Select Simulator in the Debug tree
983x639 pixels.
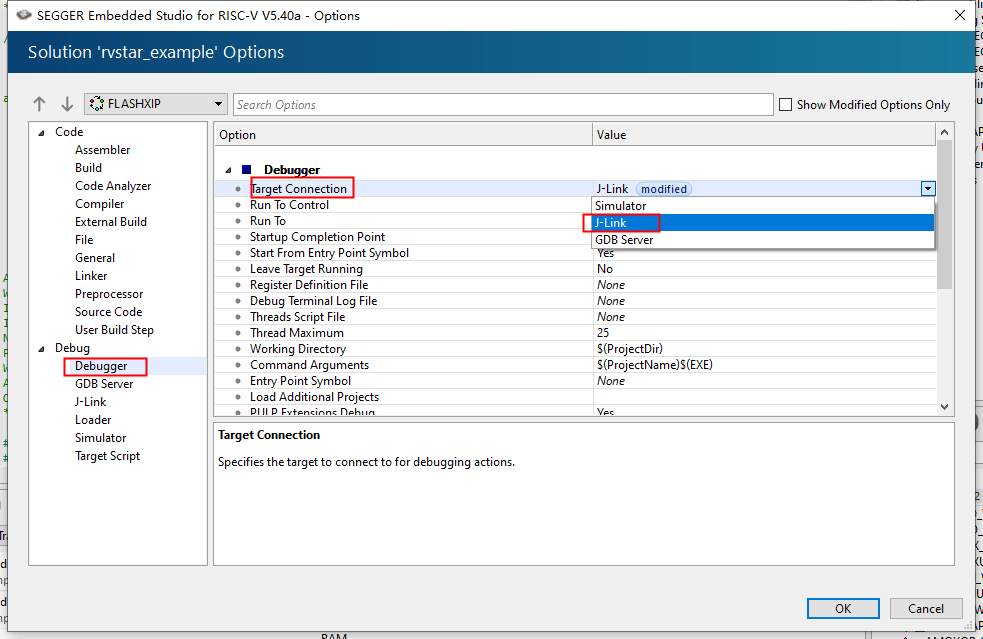pyautogui.click(x=100, y=438)
